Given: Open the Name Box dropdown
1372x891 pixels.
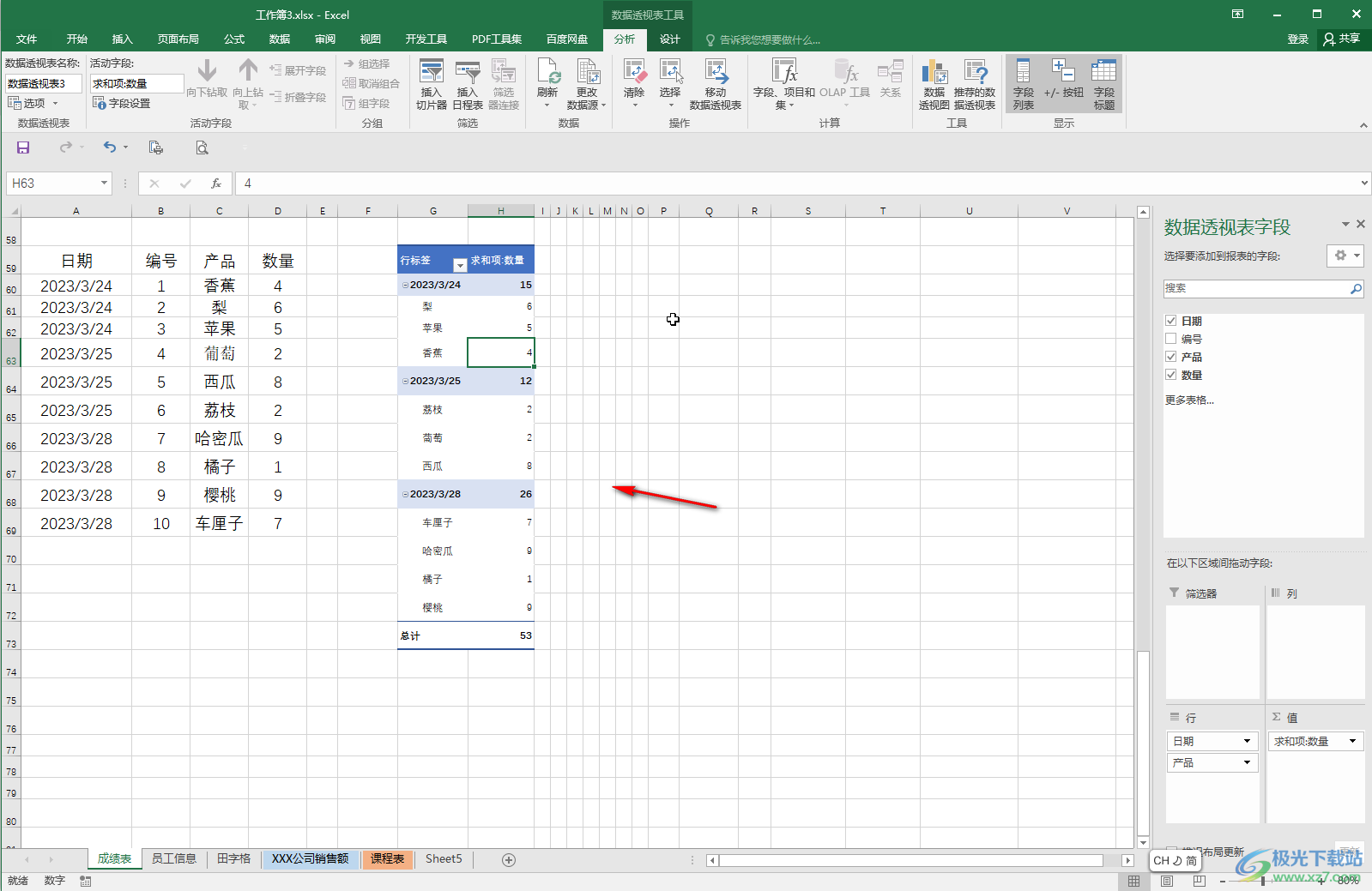Looking at the screenshot, I should click(104, 183).
